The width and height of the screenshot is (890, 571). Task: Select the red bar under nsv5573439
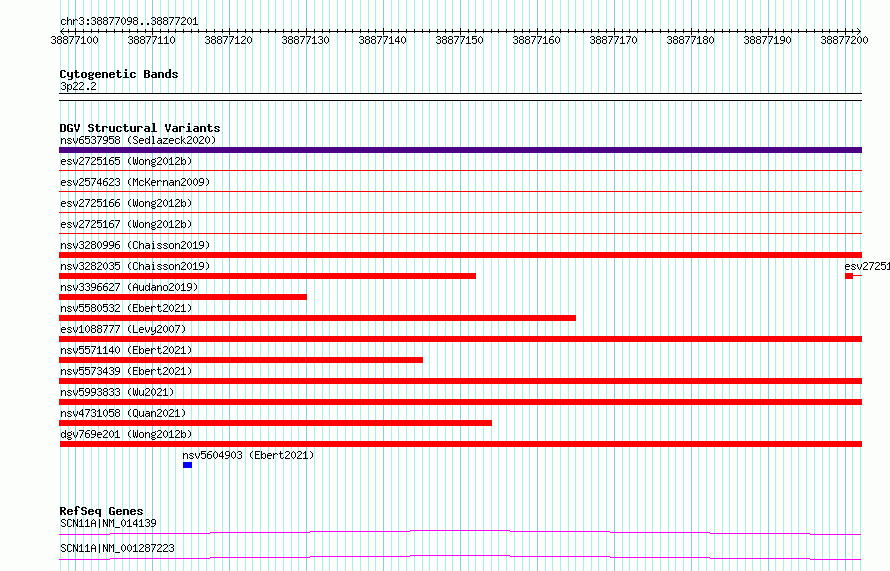(460, 381)
